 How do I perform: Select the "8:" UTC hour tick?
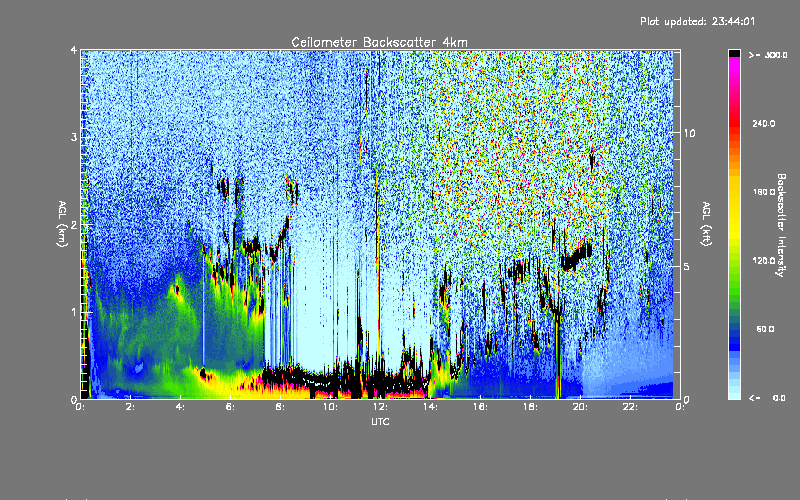tap(281, 407)
